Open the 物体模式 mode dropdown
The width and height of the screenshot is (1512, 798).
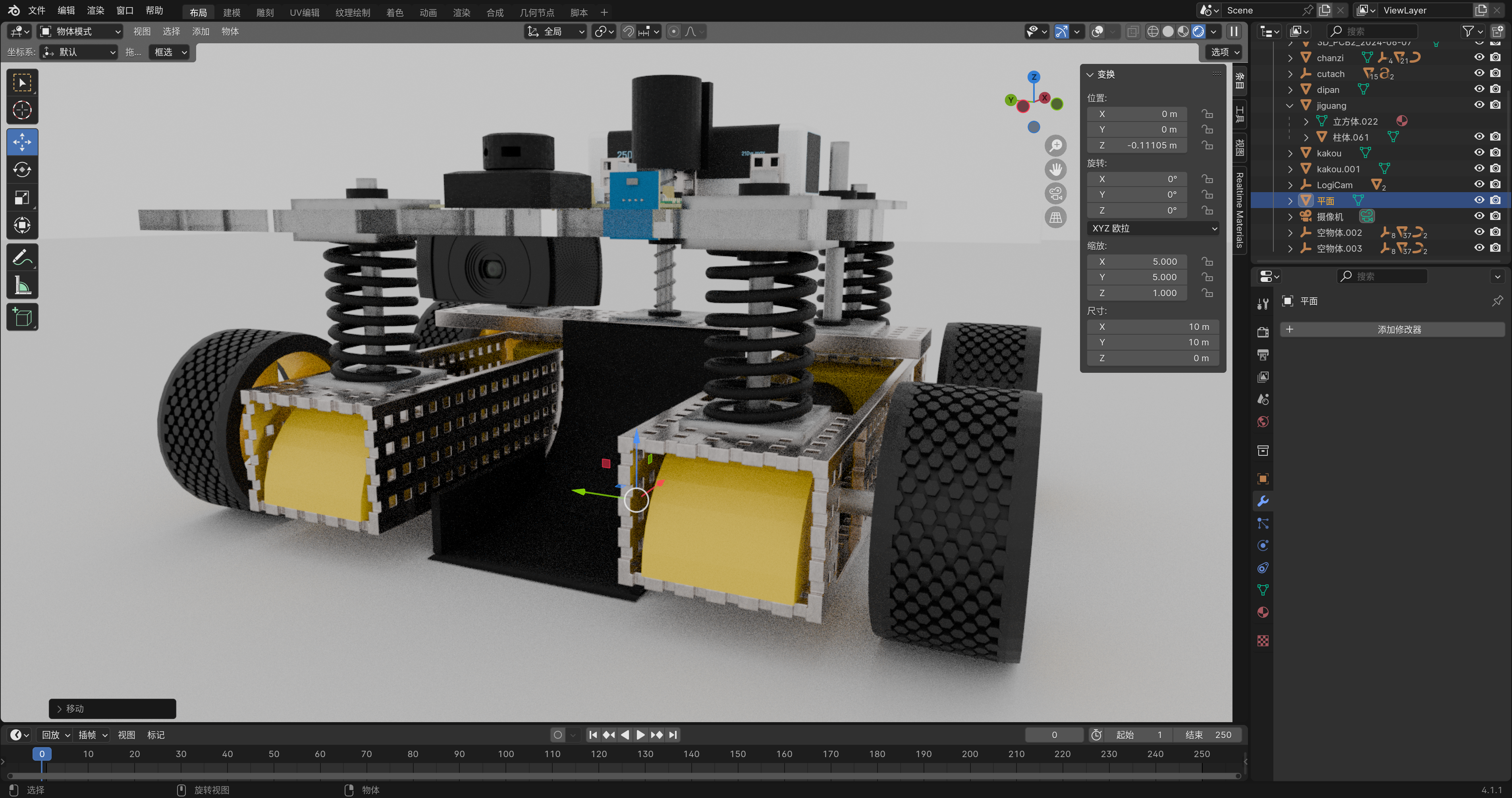coord(81,32)
